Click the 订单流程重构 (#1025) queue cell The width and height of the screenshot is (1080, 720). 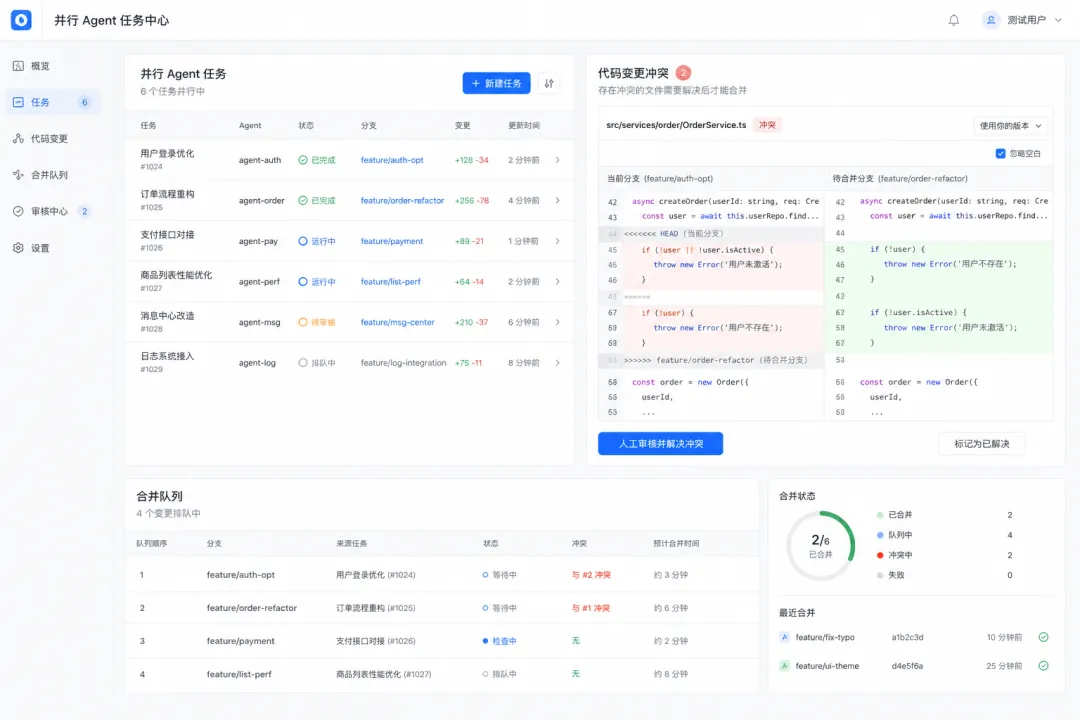point(375,608)
